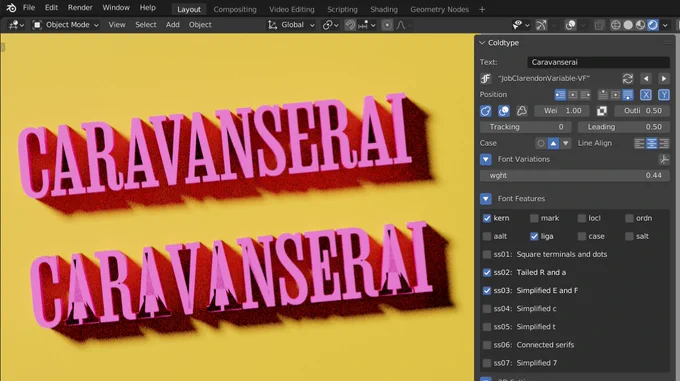Go to previous font arrow icon
The height and width of the screenshot is (381, 680).
(646, 78)
